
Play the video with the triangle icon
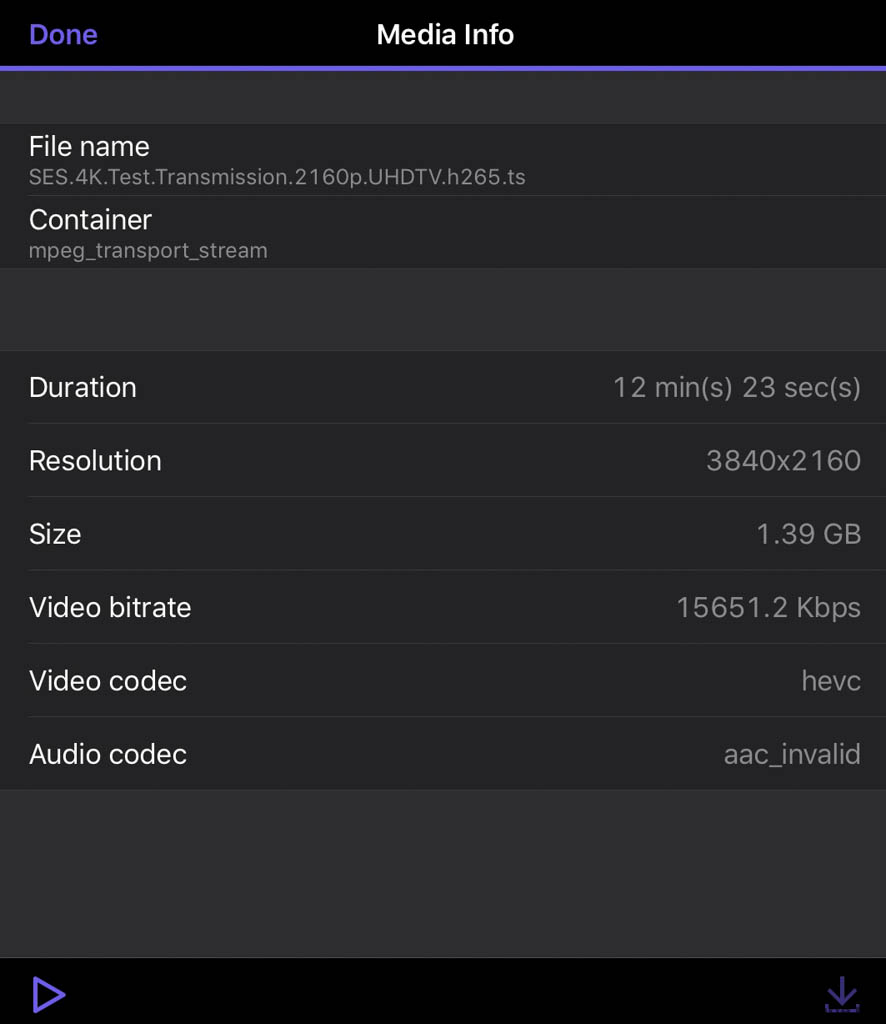pos(49,995)
